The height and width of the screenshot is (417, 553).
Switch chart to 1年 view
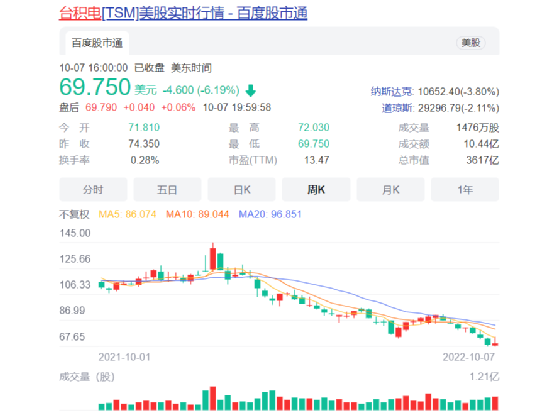[x=465, y=190]
